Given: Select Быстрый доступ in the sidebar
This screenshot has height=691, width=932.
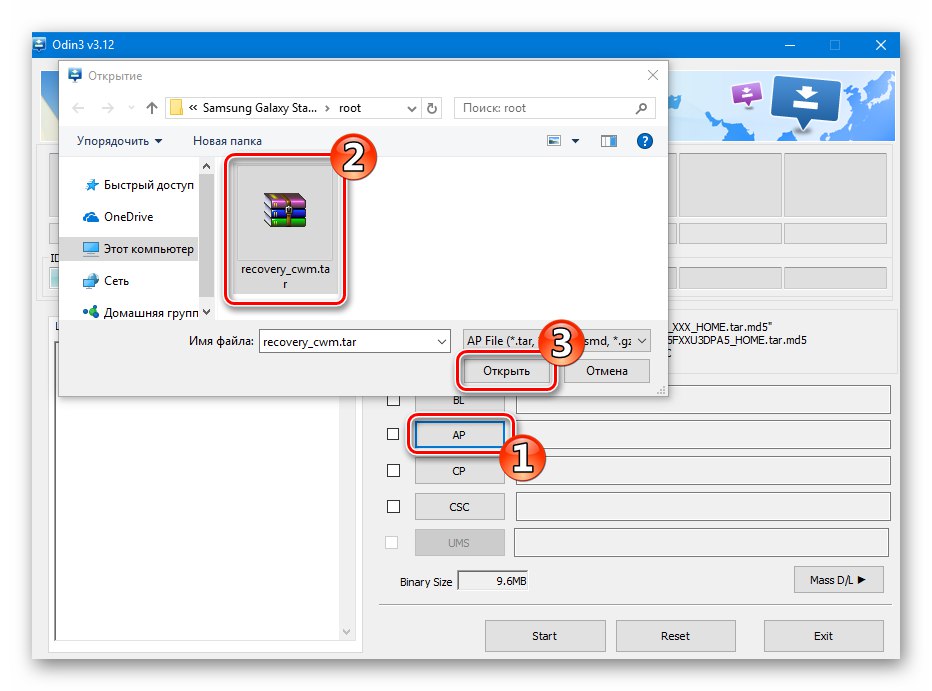Looking at the screenshot, I should click(x=140, y=185).
